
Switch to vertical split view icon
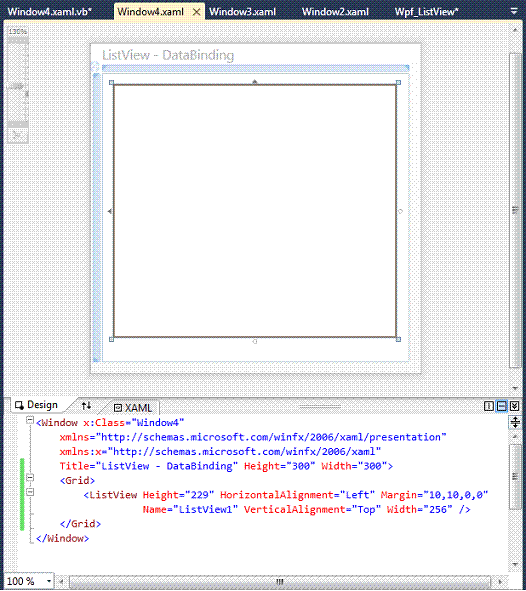click(489, 406)
